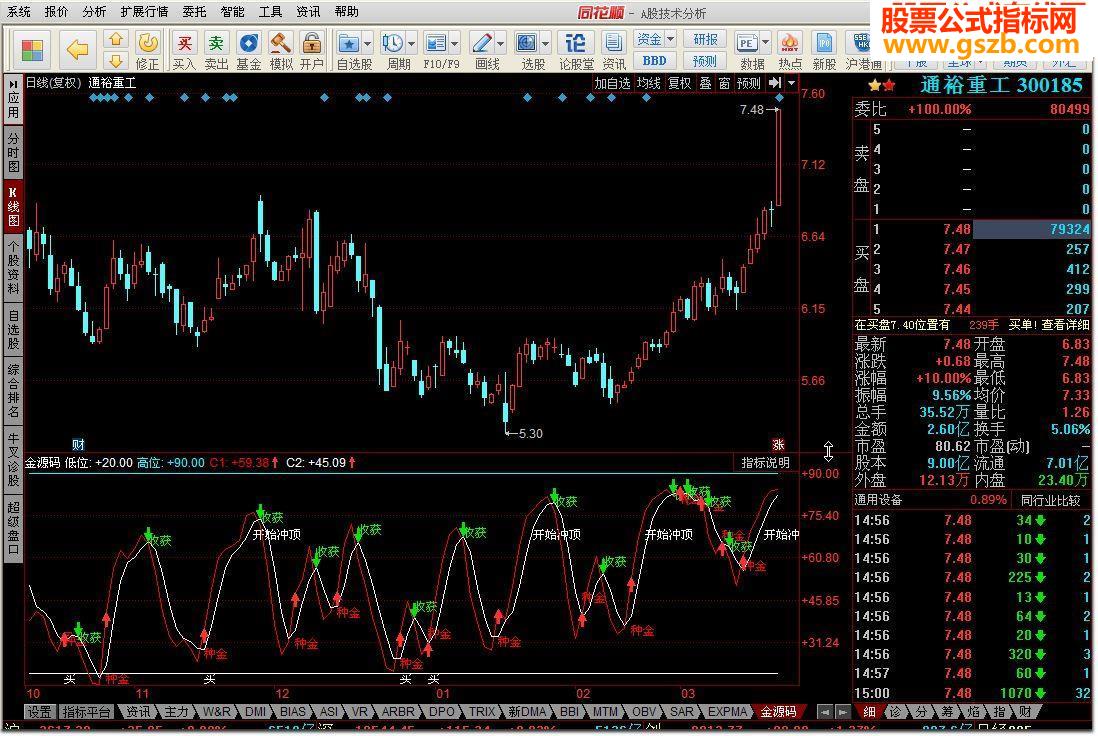
Task: Click the BBD button
Action: pyautogui.click(x=655, y=61)
